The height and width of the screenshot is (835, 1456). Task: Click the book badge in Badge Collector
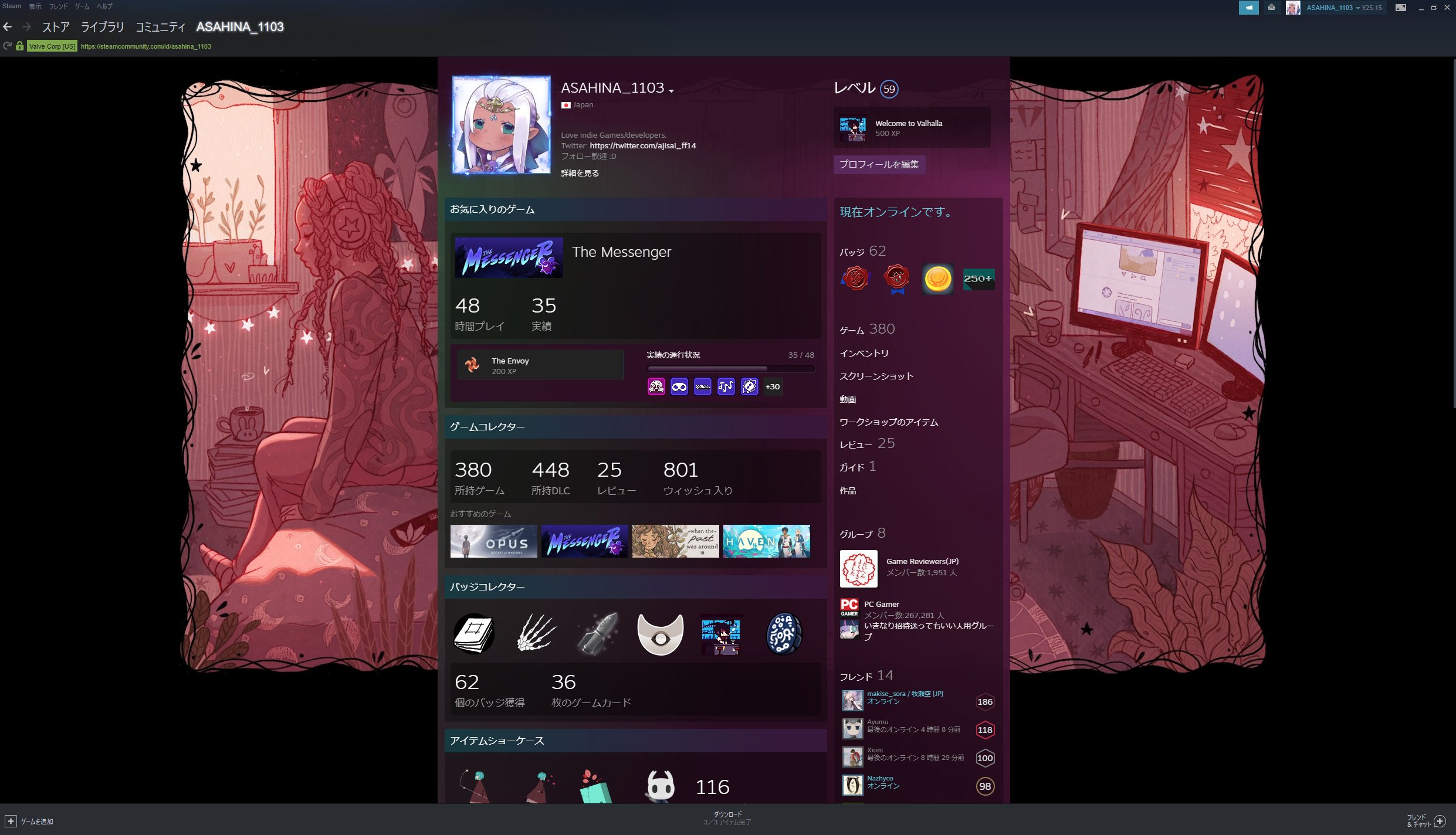474,634
